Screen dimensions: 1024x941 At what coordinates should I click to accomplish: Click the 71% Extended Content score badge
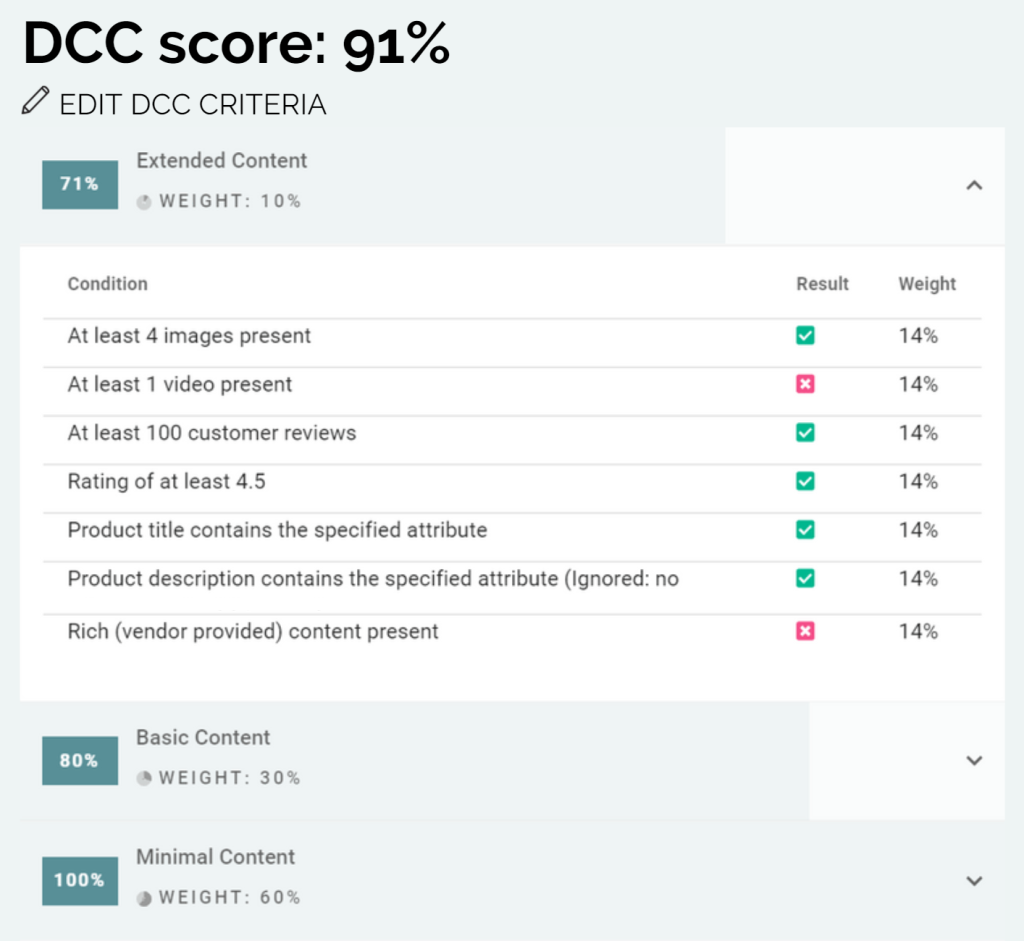[79, 184]
